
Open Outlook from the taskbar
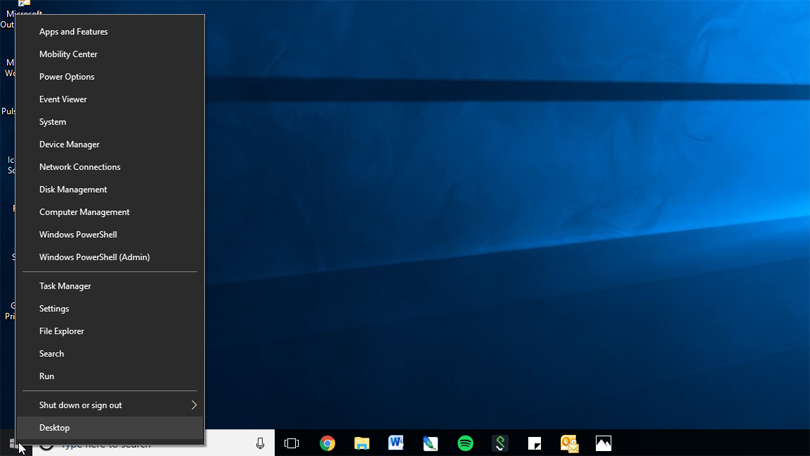click(569, 443)
